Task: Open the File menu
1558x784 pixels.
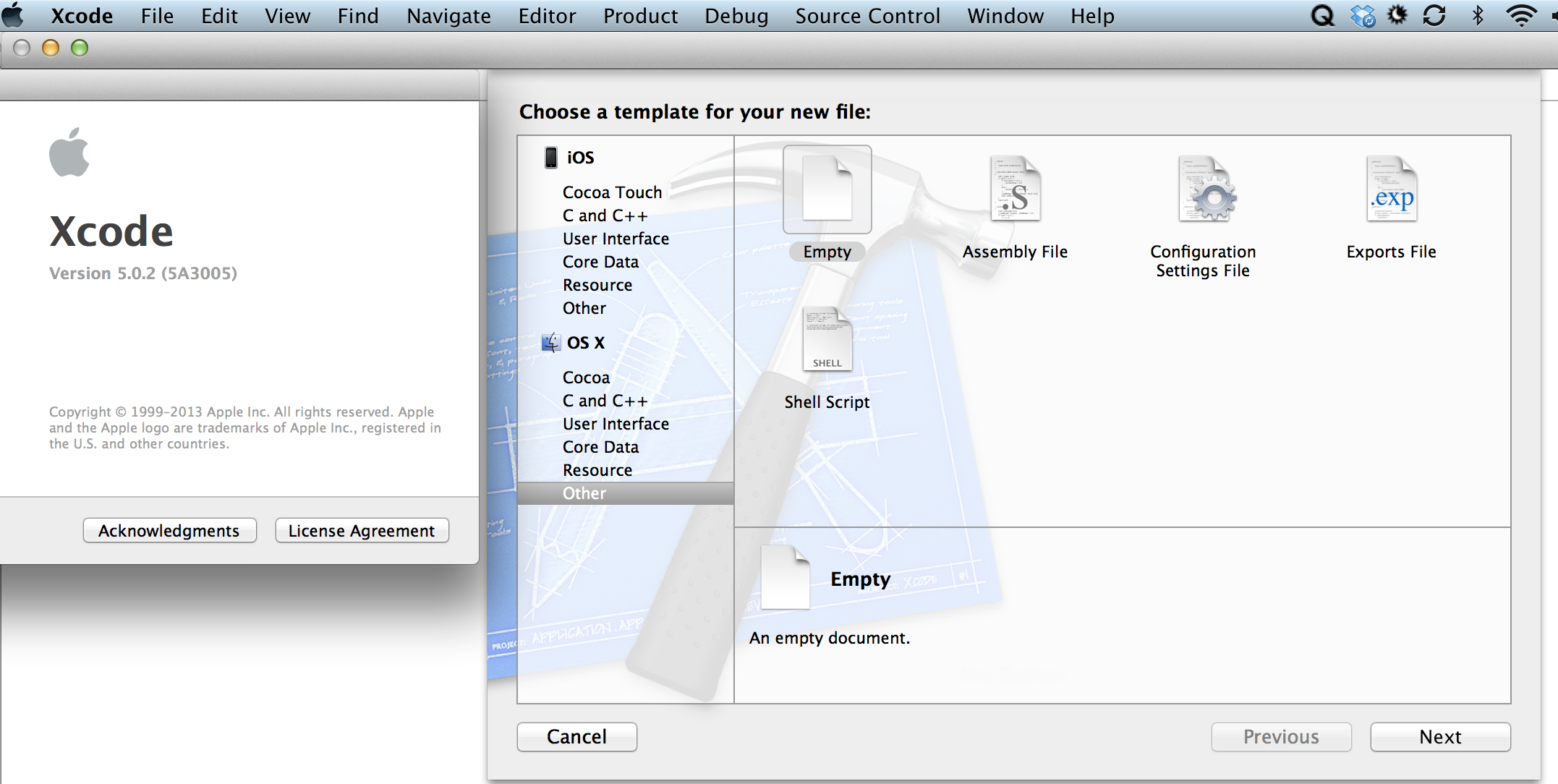Action: [x=157, y=16]
